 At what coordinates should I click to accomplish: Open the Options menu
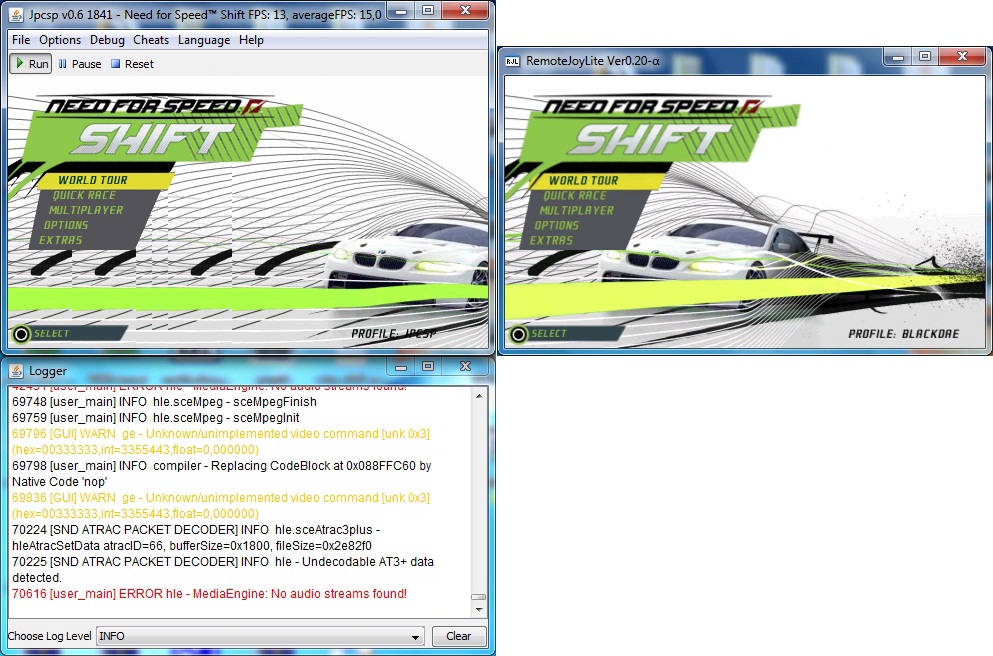click(x=60, y=40)
